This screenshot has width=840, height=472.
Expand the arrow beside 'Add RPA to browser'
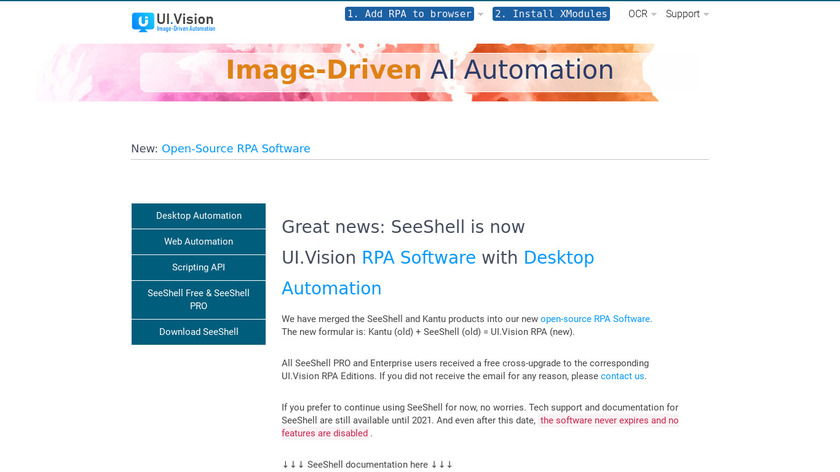click(x=480, y=14)
